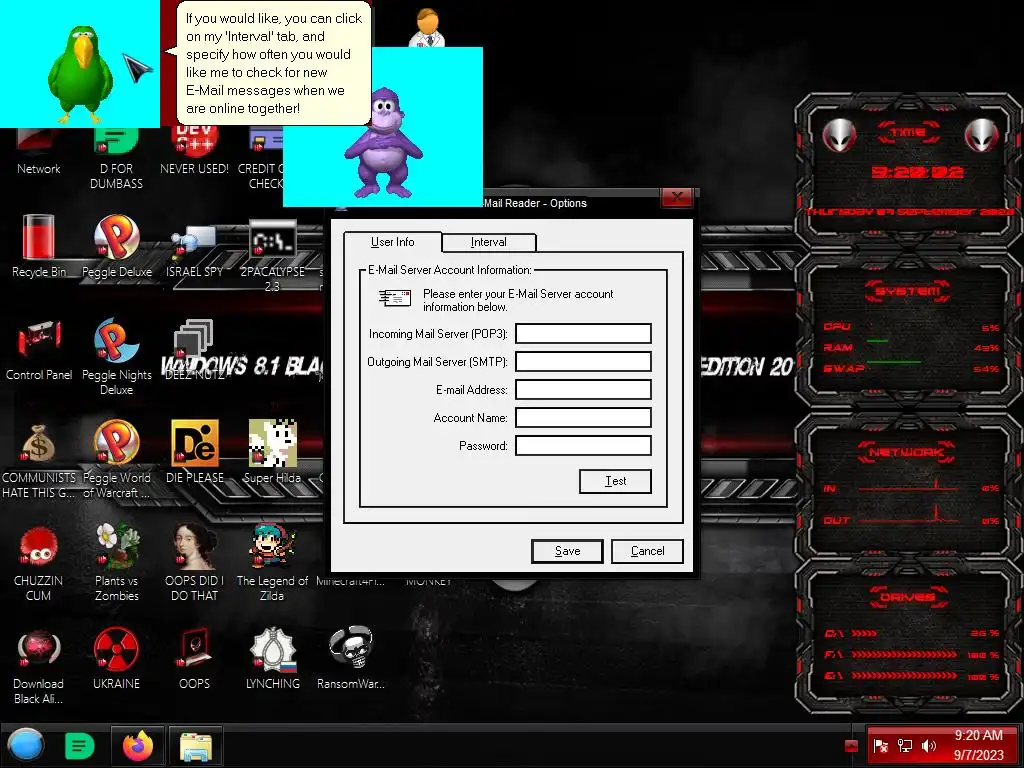Open the NEVER USED! Dev C++ icon
Viewport: 1024px width, 768px height.
(194, 152)
